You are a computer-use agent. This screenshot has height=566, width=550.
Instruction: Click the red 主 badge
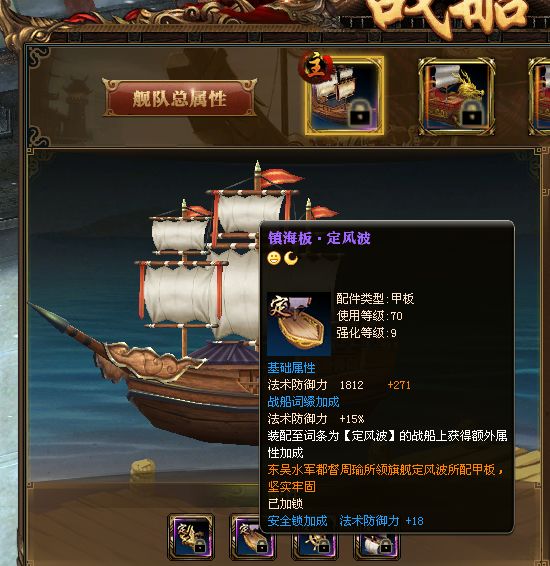[315, 67]
